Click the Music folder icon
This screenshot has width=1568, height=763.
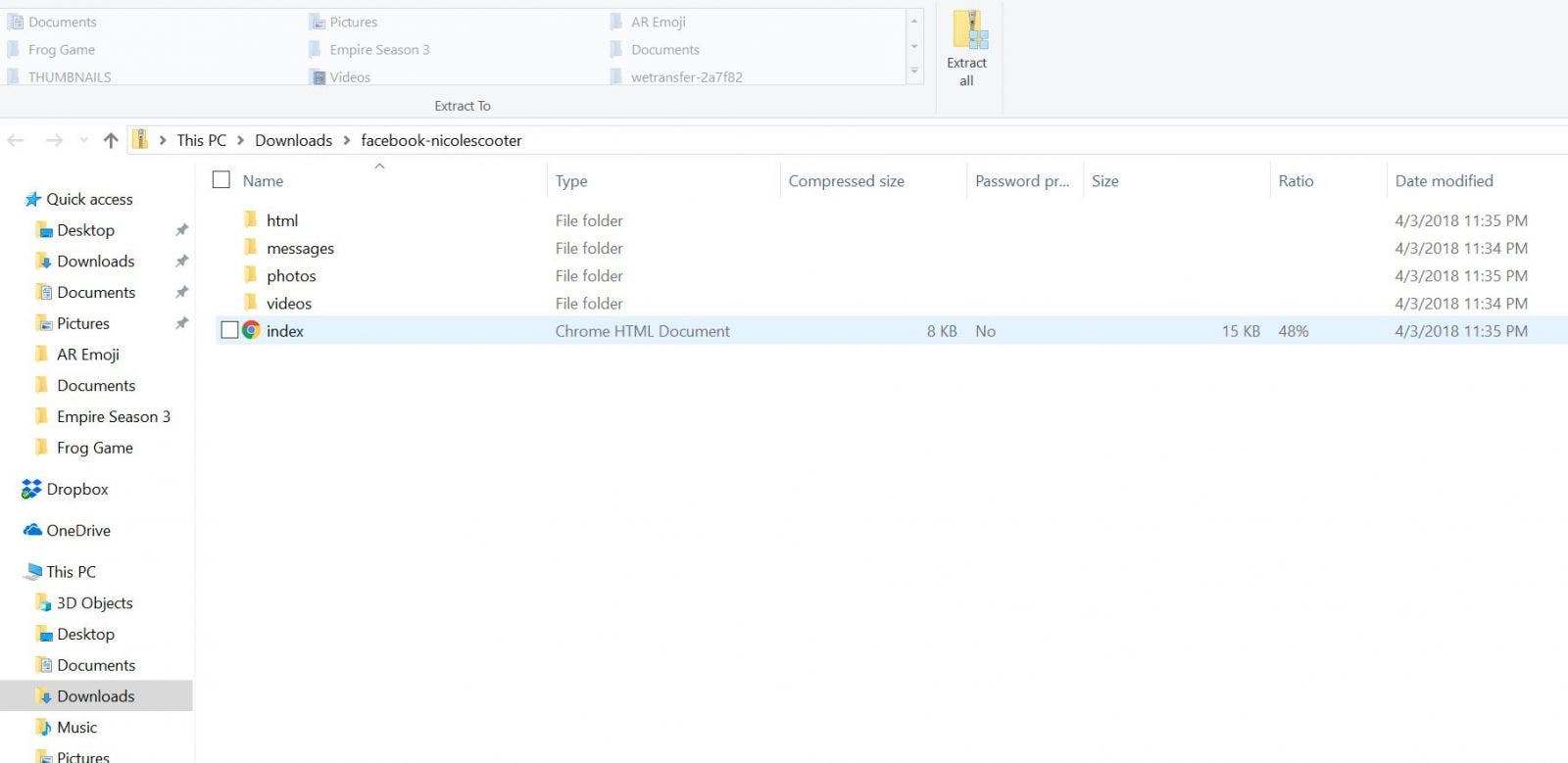(x=43, y=727)
